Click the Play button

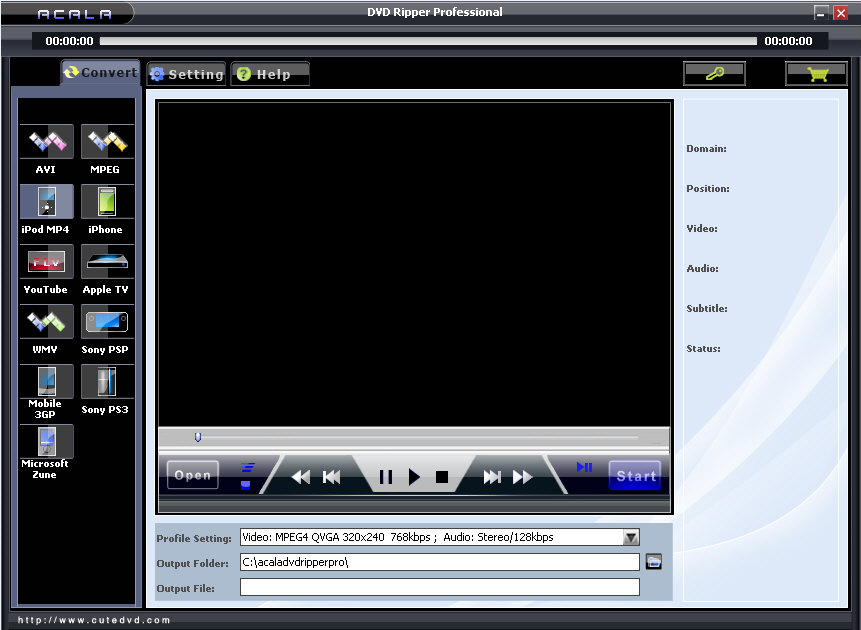pos(414,477)
